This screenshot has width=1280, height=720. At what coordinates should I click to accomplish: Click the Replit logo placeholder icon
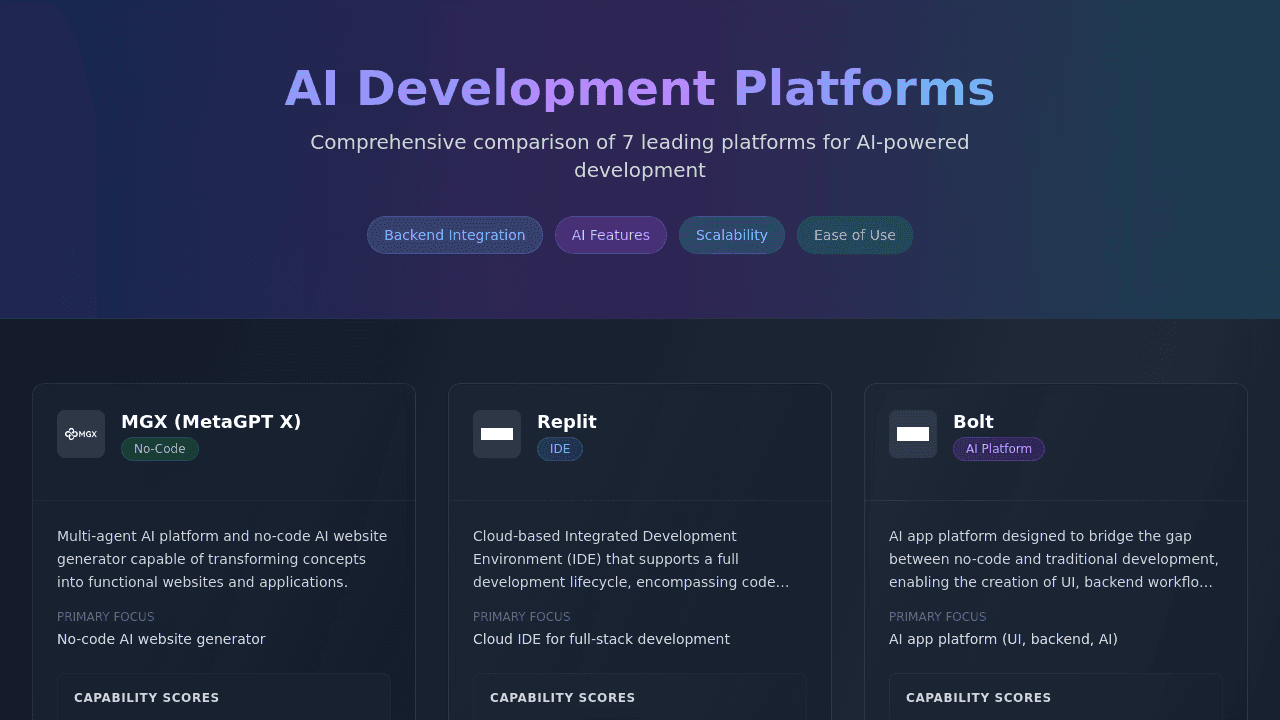497,434
